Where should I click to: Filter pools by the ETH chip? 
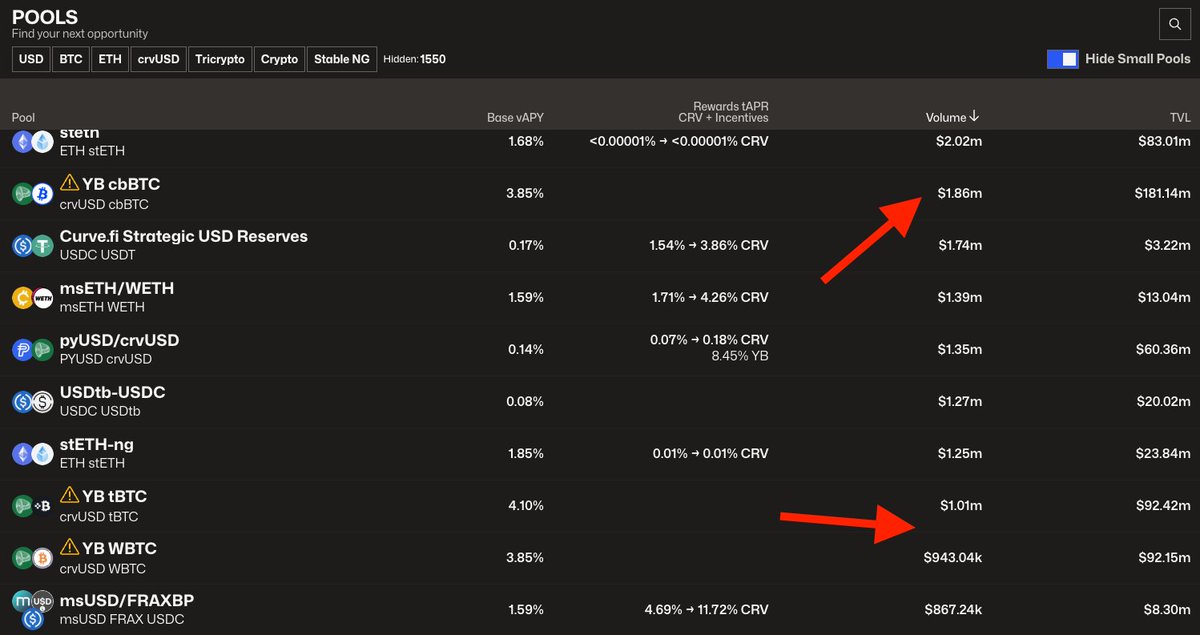point(110,59)
